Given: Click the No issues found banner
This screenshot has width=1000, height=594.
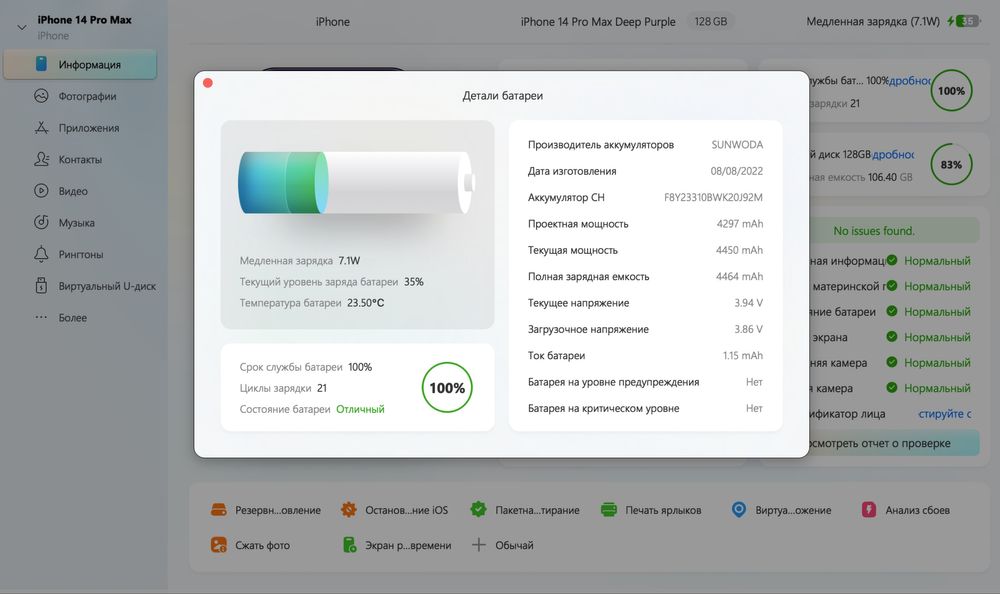Looking at the screenshot, I should click(893, 230).
